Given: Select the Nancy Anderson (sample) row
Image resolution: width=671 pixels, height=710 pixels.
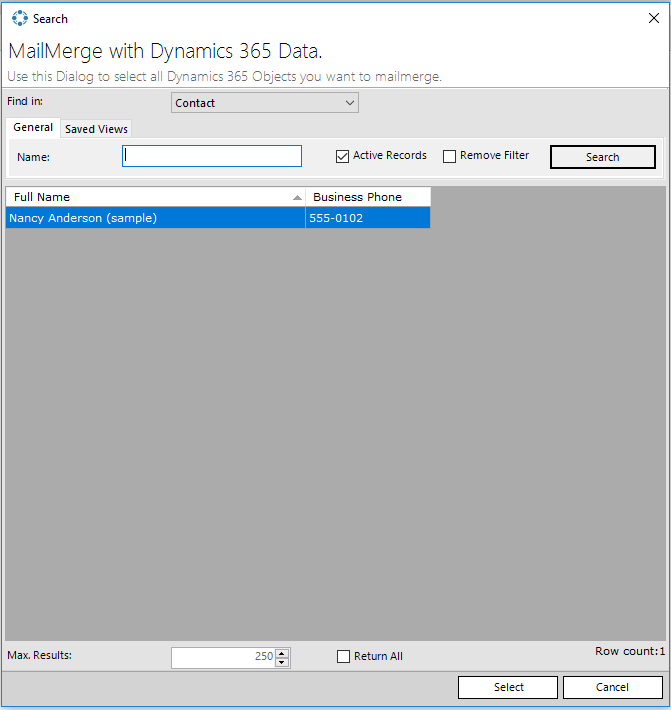Looking at the screenshot, I should pos(218,218).
